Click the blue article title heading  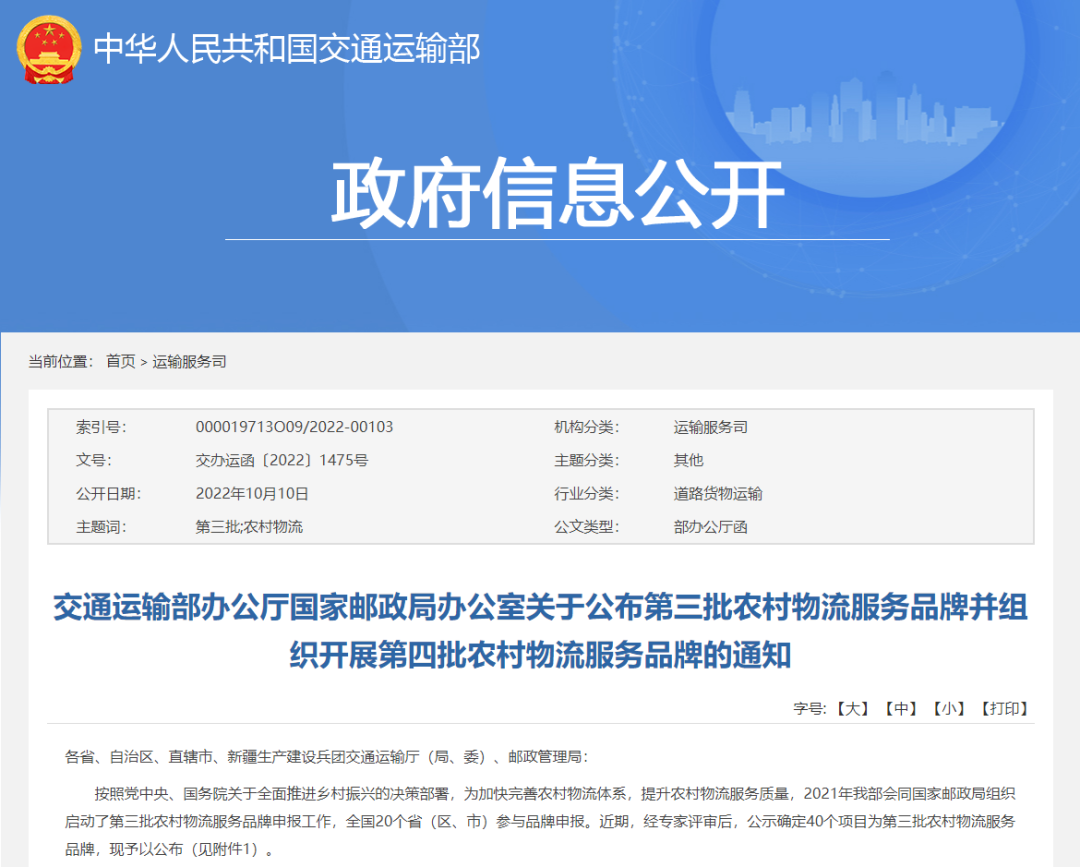pos(541,631)
